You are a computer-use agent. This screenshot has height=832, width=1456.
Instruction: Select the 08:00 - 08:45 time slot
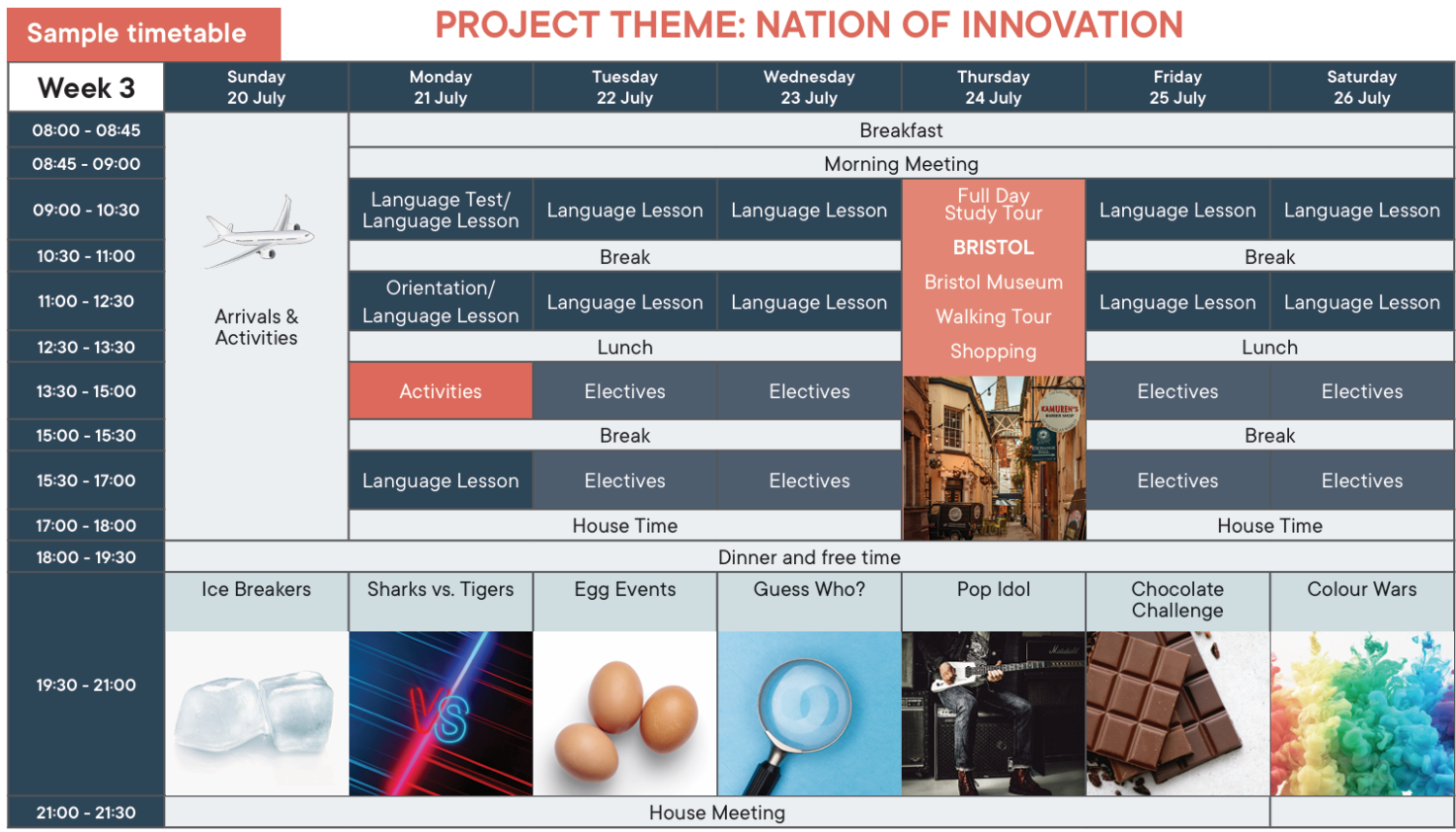pos(86,130)
